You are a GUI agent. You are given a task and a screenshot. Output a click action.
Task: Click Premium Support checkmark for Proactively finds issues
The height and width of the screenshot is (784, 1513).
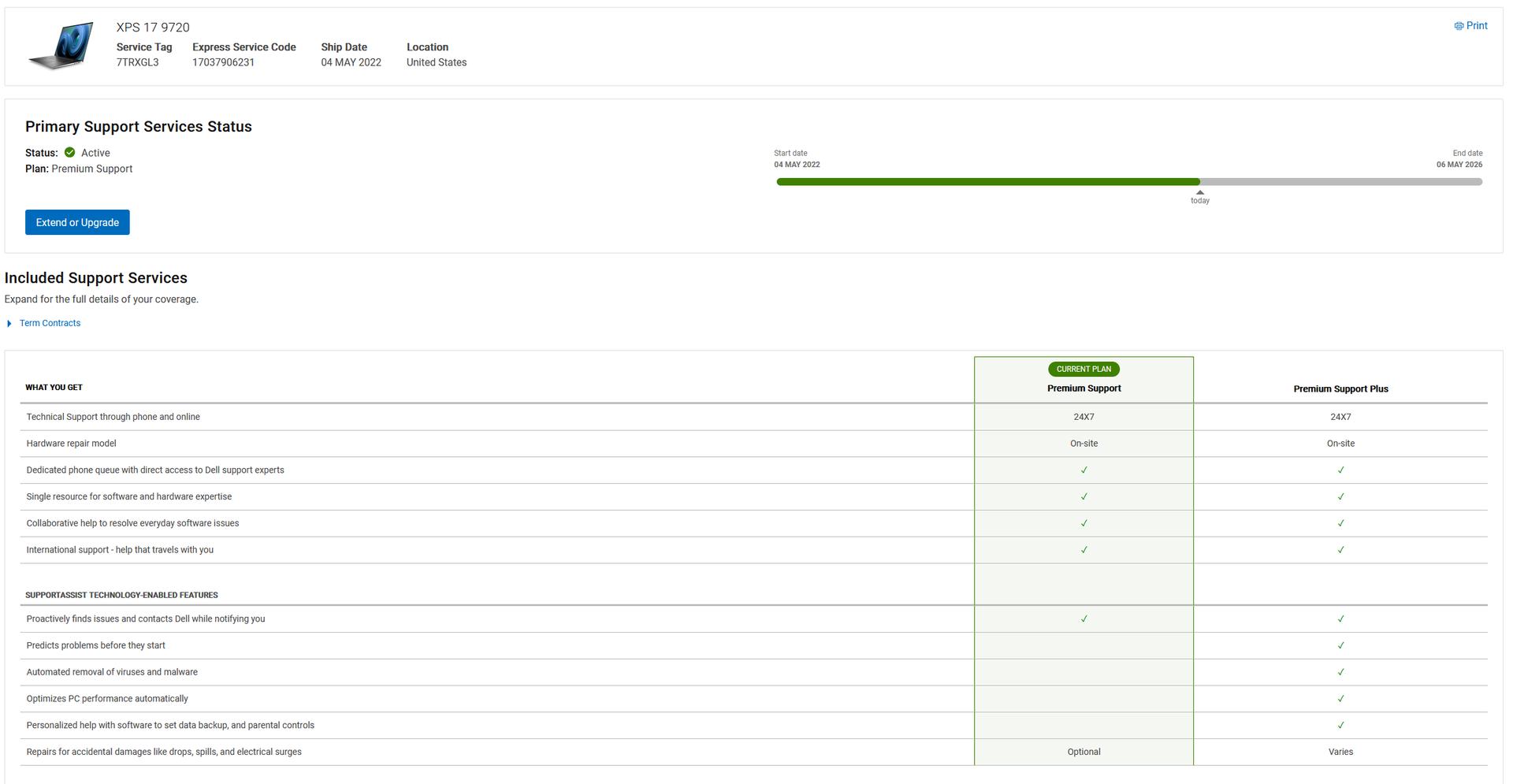point(1084,619)
